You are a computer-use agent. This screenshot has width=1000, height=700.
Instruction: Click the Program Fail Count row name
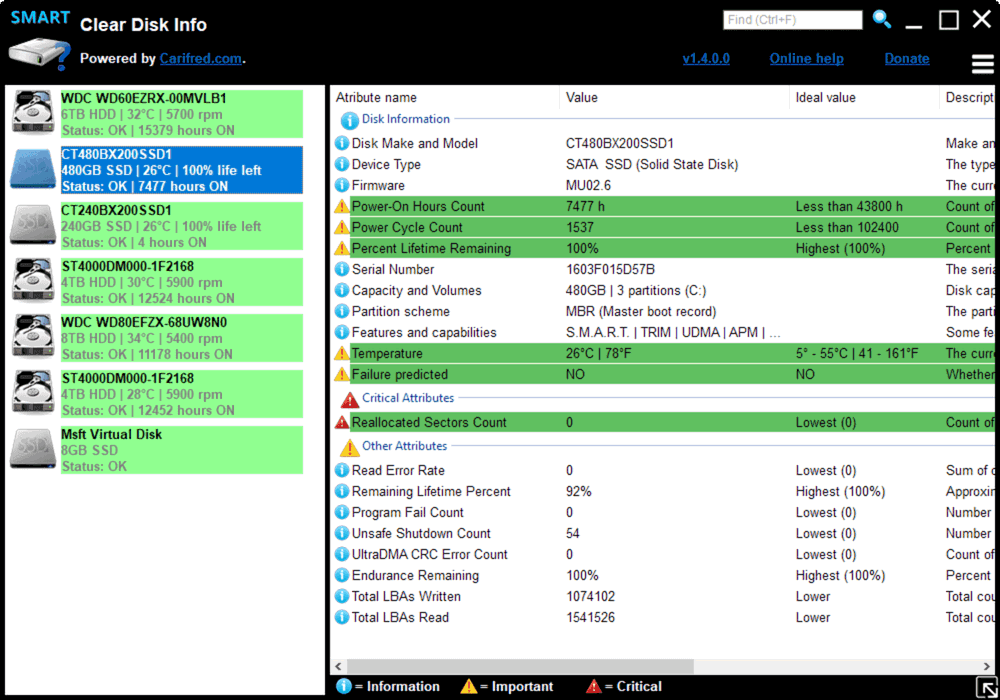[x=408, y=513]
